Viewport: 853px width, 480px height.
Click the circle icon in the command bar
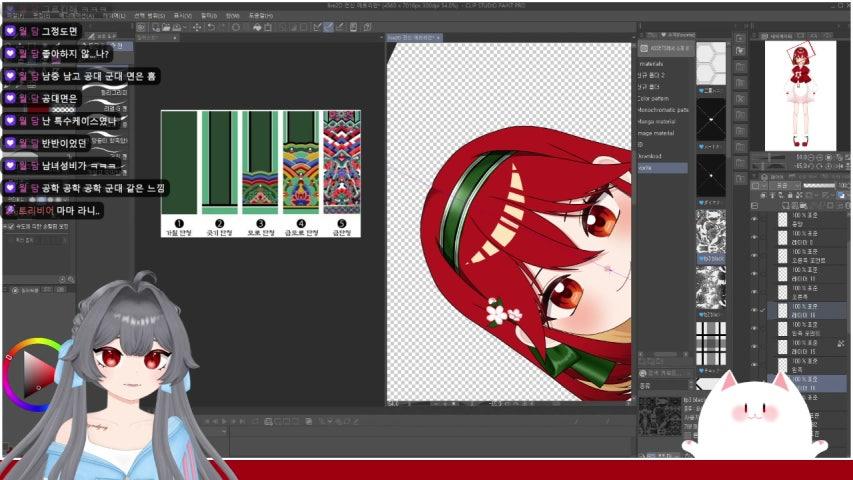coord(236,27)
